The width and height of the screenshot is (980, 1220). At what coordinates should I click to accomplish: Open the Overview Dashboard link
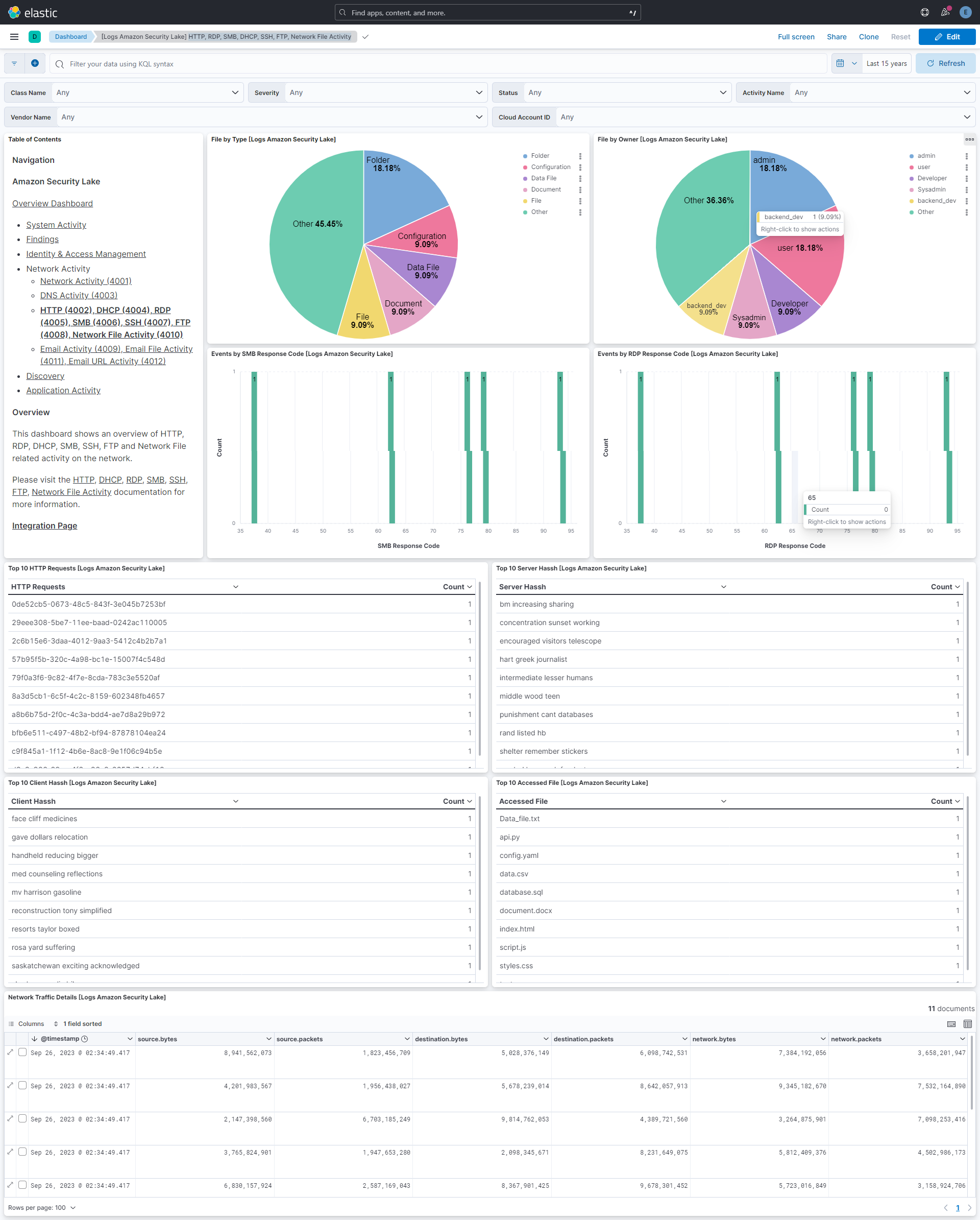tap(52, 203)
